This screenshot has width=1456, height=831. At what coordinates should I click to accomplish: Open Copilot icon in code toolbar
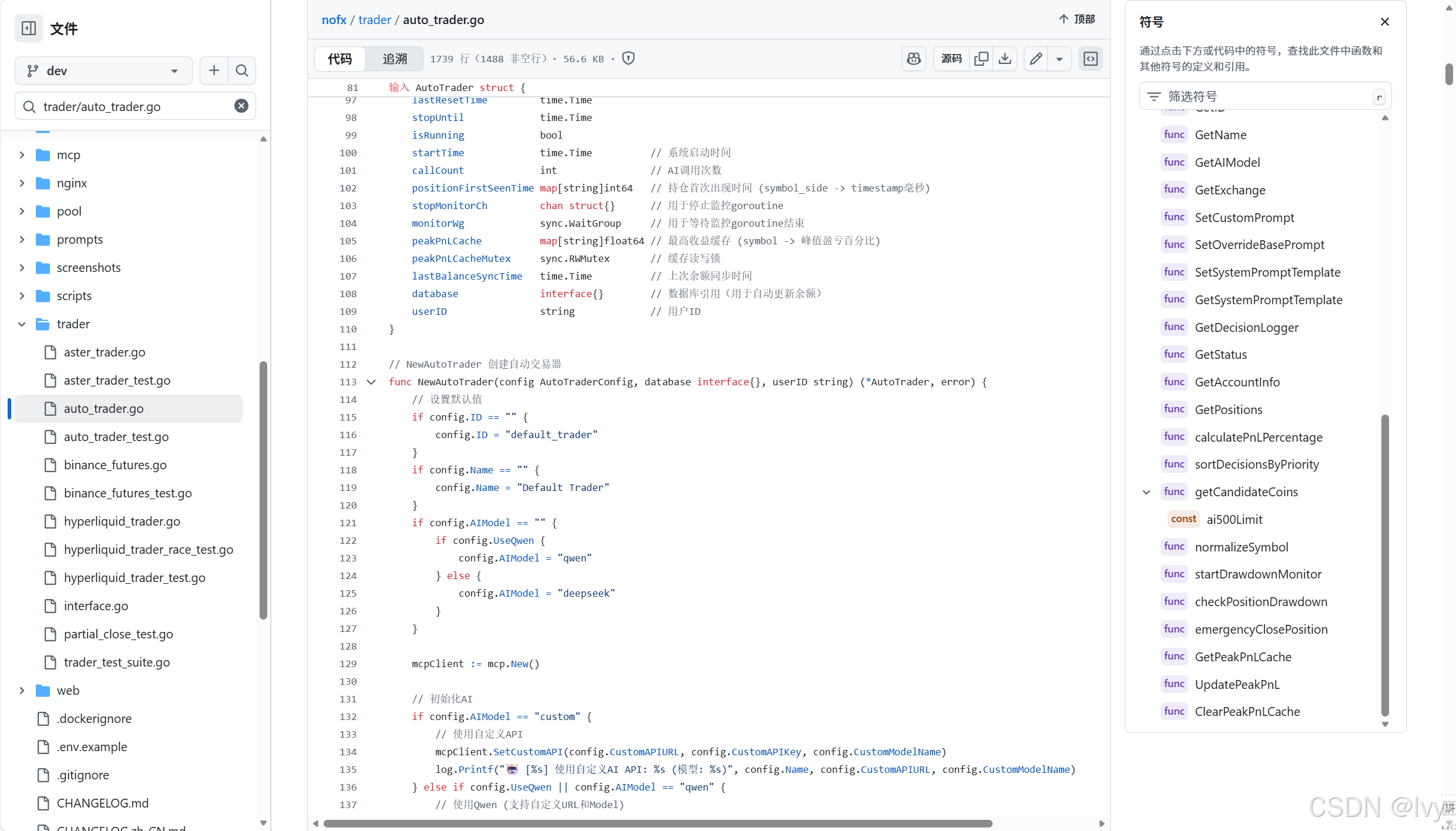coord(913,59)
